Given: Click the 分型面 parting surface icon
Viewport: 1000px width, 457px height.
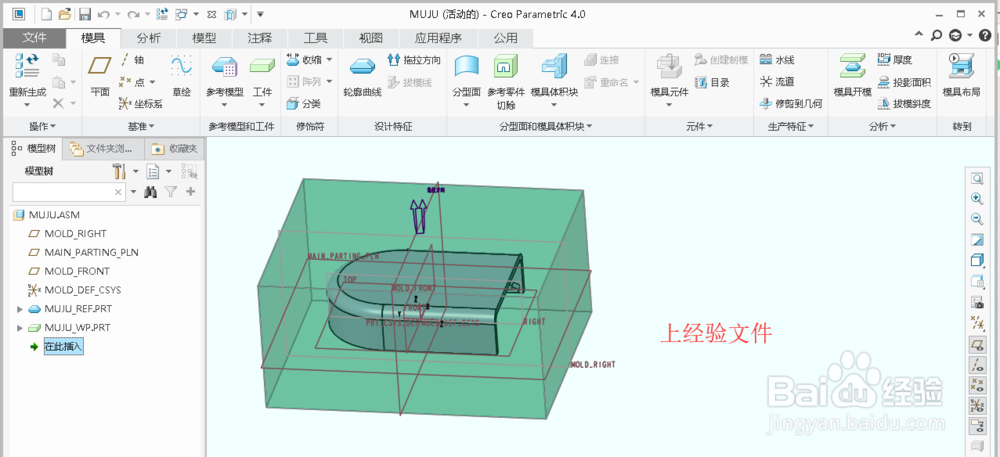Looking at the screenshot, I should click(466, 66).
